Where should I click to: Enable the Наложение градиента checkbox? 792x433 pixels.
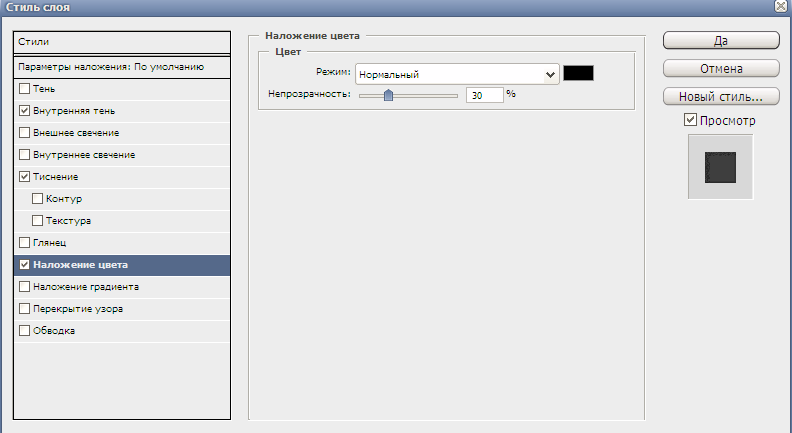coord(24,286)
